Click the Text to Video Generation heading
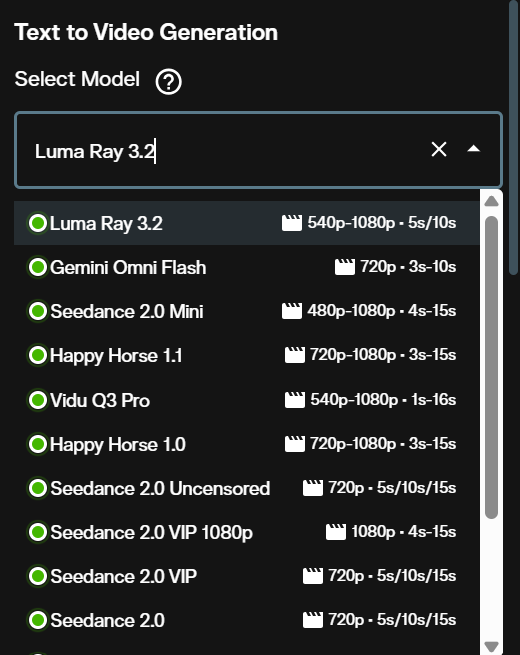This screenshot has width=520, height=655. 146,32
